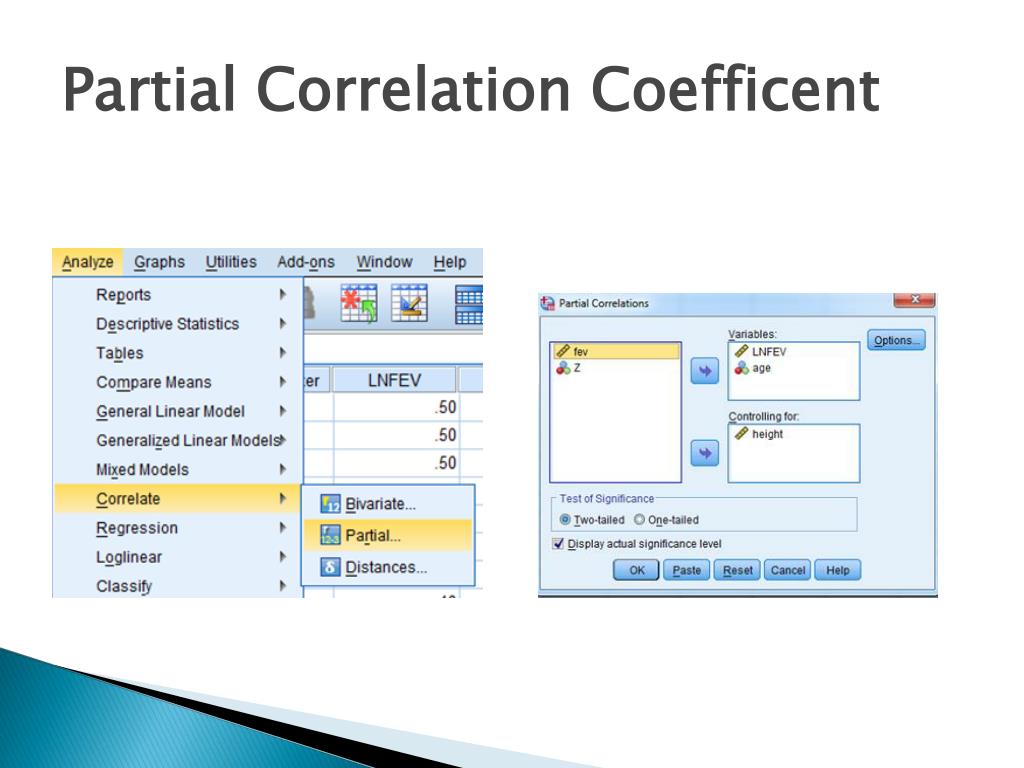Viewport: 1024px width, 768px height.
Task: Click the Reset button
Action: pyautogui.click(x=737, y=570)
